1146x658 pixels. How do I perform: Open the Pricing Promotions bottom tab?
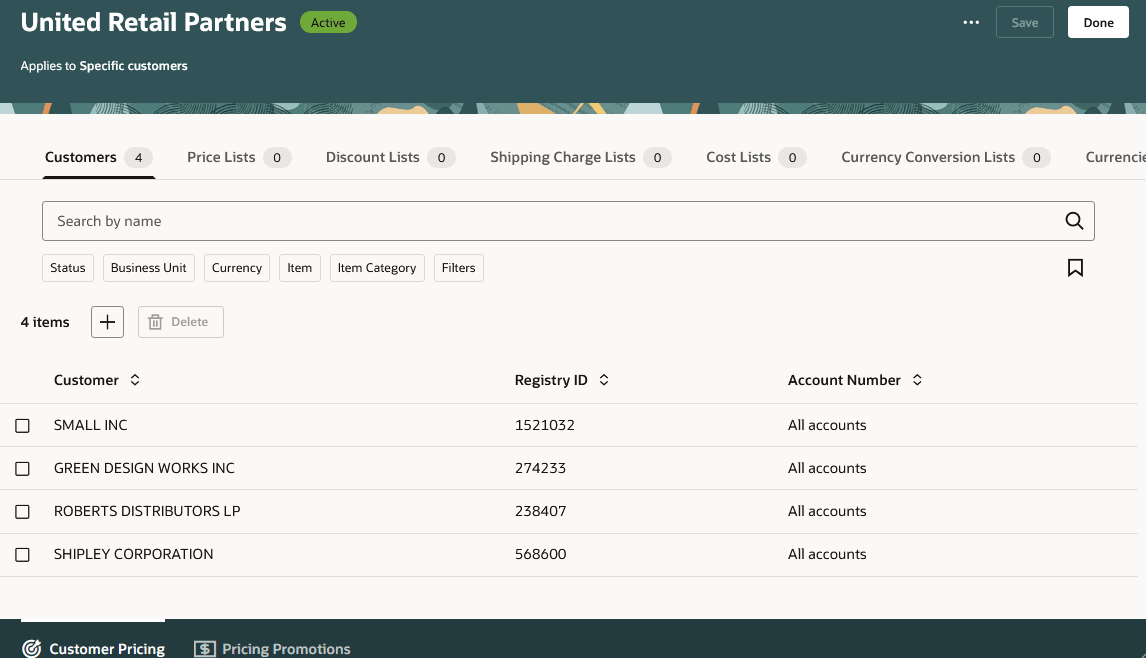272,648
